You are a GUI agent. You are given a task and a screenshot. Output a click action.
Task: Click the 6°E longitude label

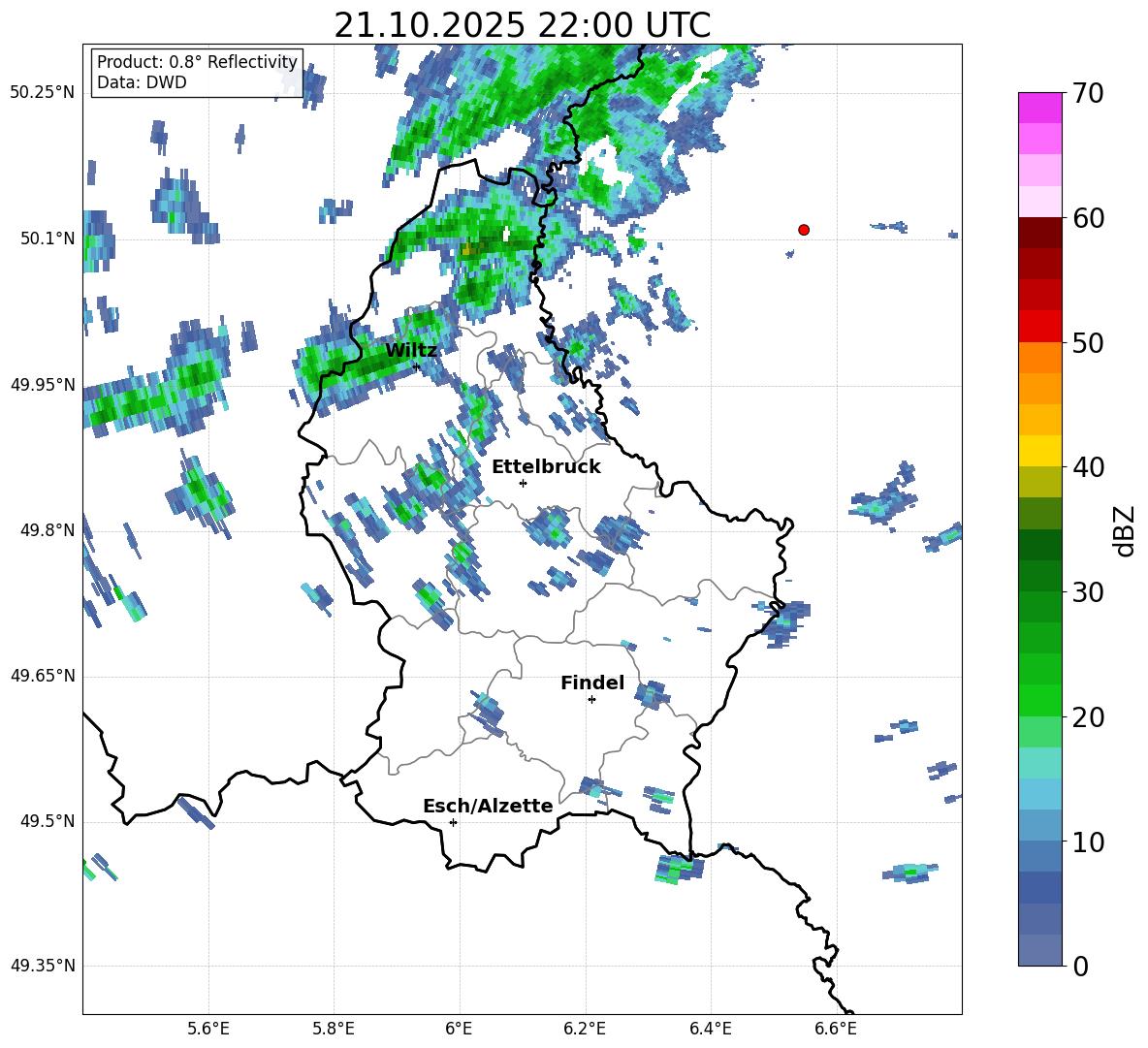pos(459,1029)
